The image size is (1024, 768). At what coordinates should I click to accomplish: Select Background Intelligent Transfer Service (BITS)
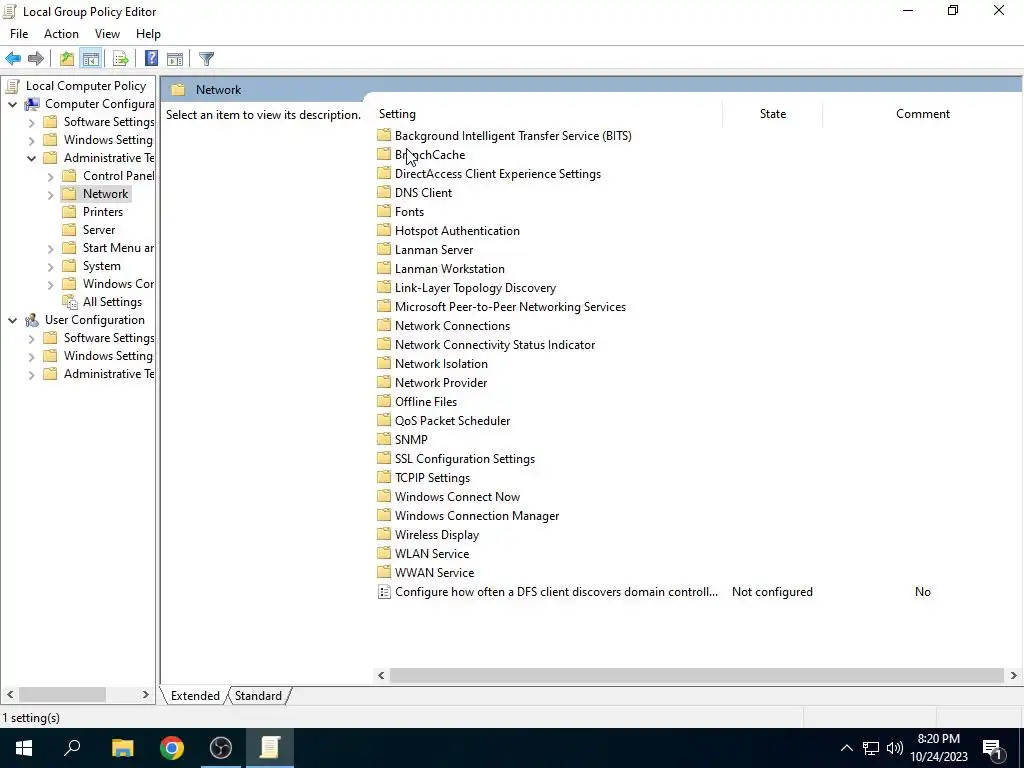tap(513, 136)
